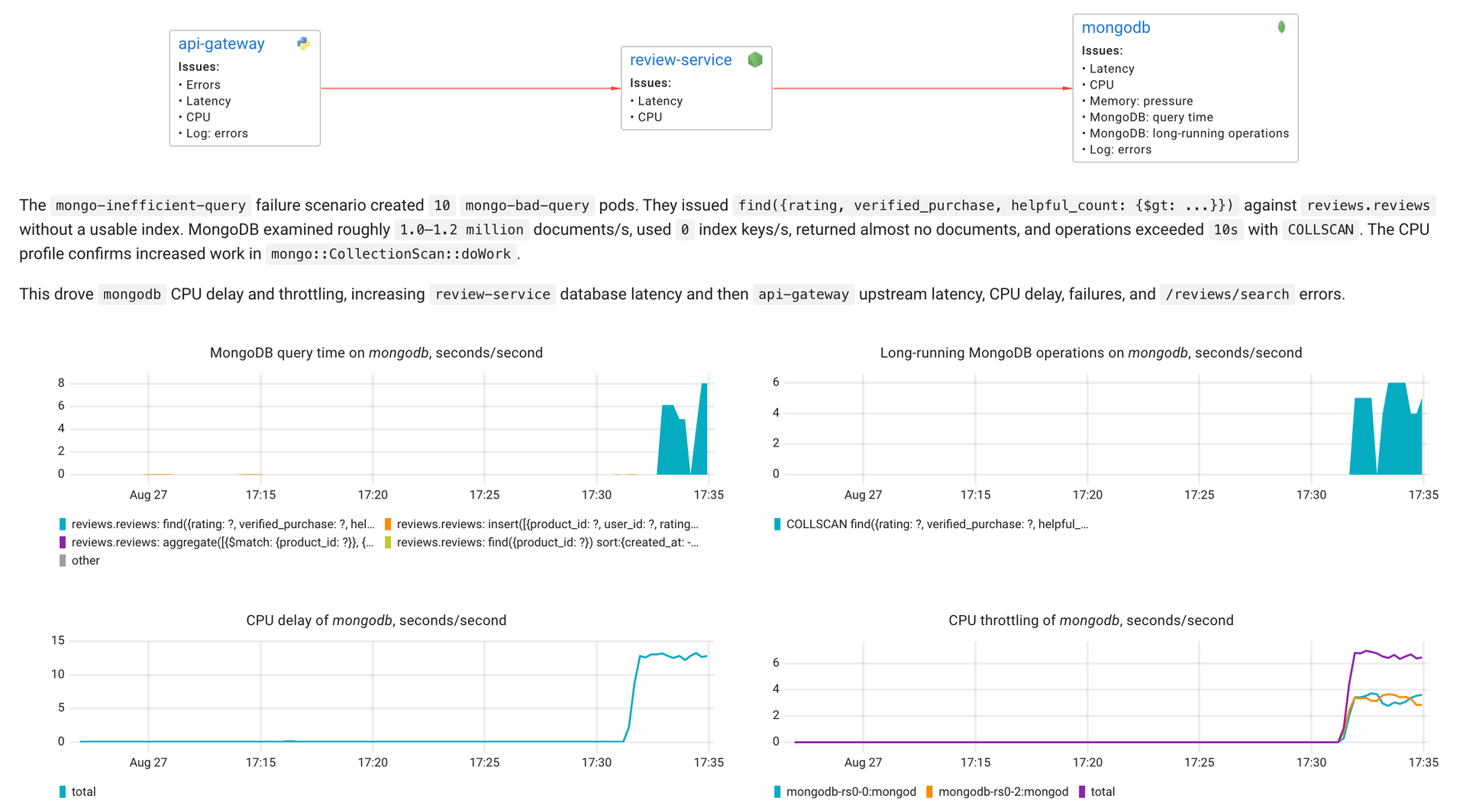Select 'other' legend label in query time chart

[86, 561]
